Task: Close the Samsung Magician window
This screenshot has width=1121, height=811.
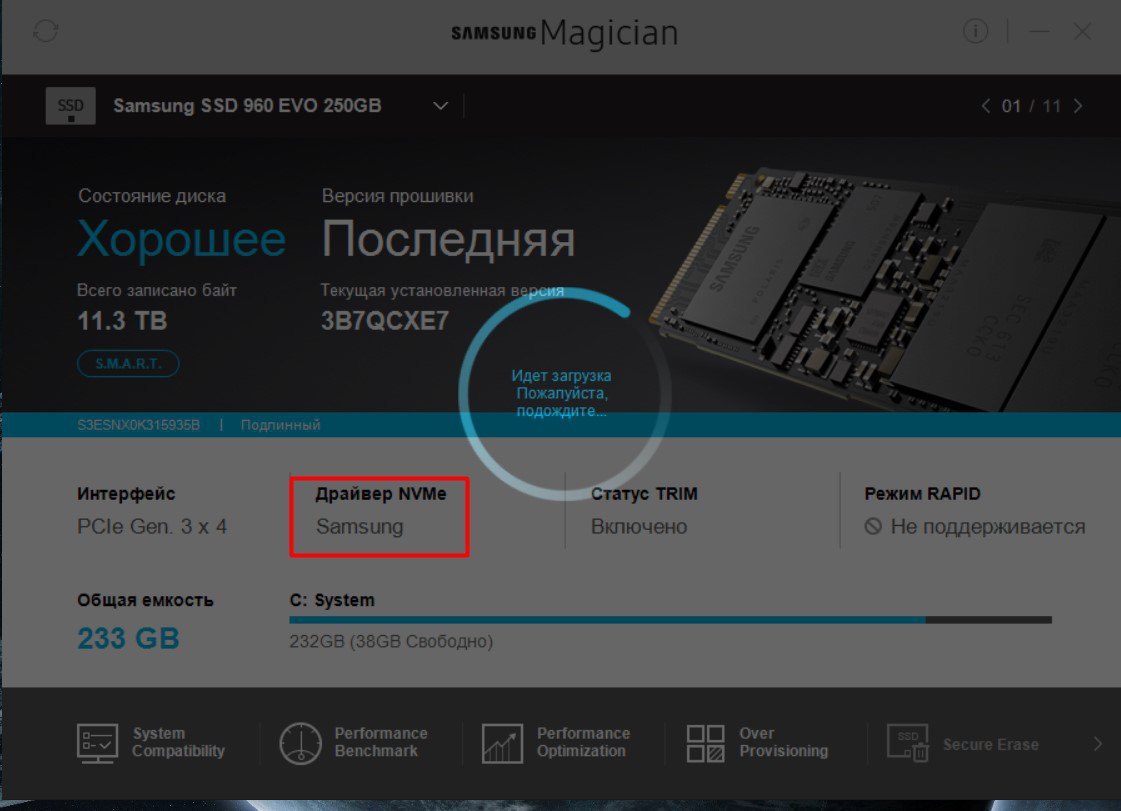Action: 1082,31
